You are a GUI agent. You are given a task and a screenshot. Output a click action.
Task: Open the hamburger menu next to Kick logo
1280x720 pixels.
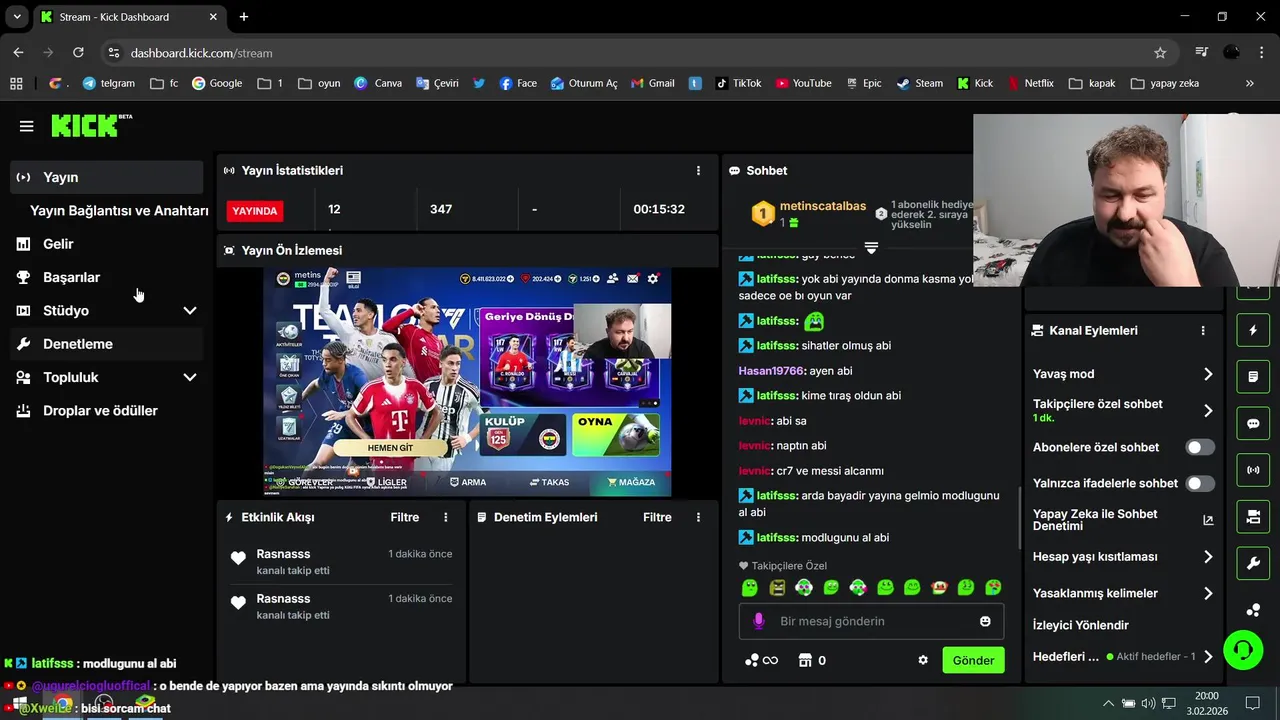[26, 126]
